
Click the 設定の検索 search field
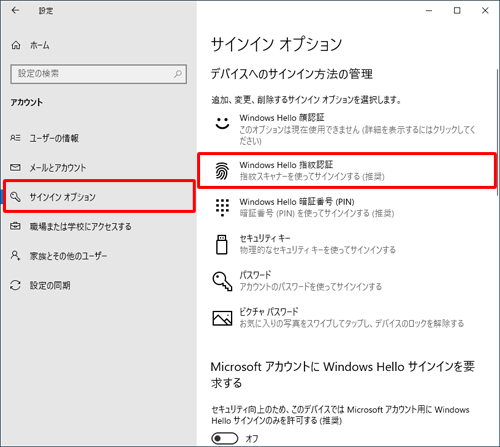99,74
